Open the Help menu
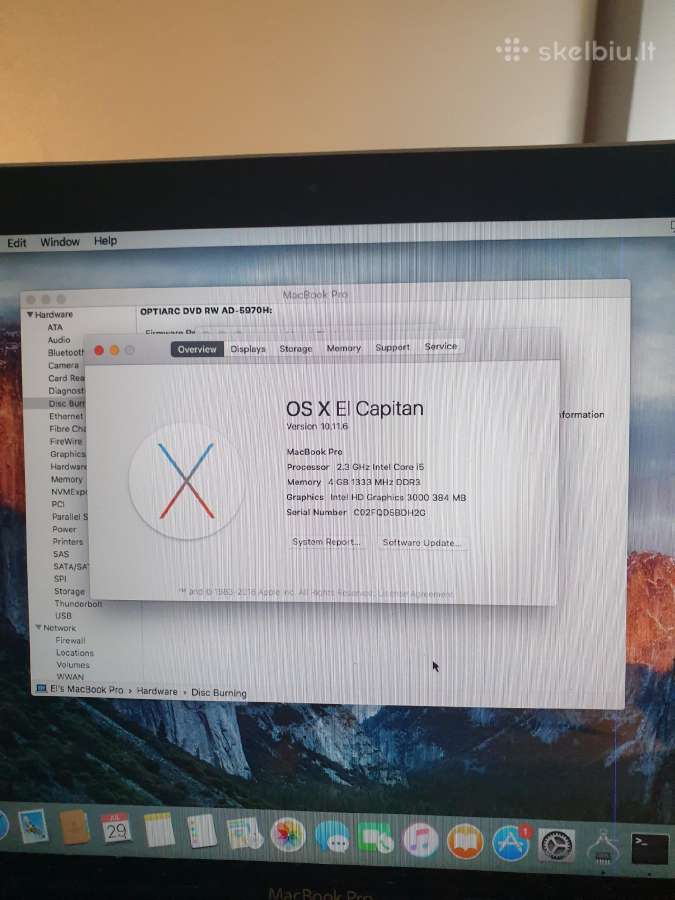 (x=105, y=240)
